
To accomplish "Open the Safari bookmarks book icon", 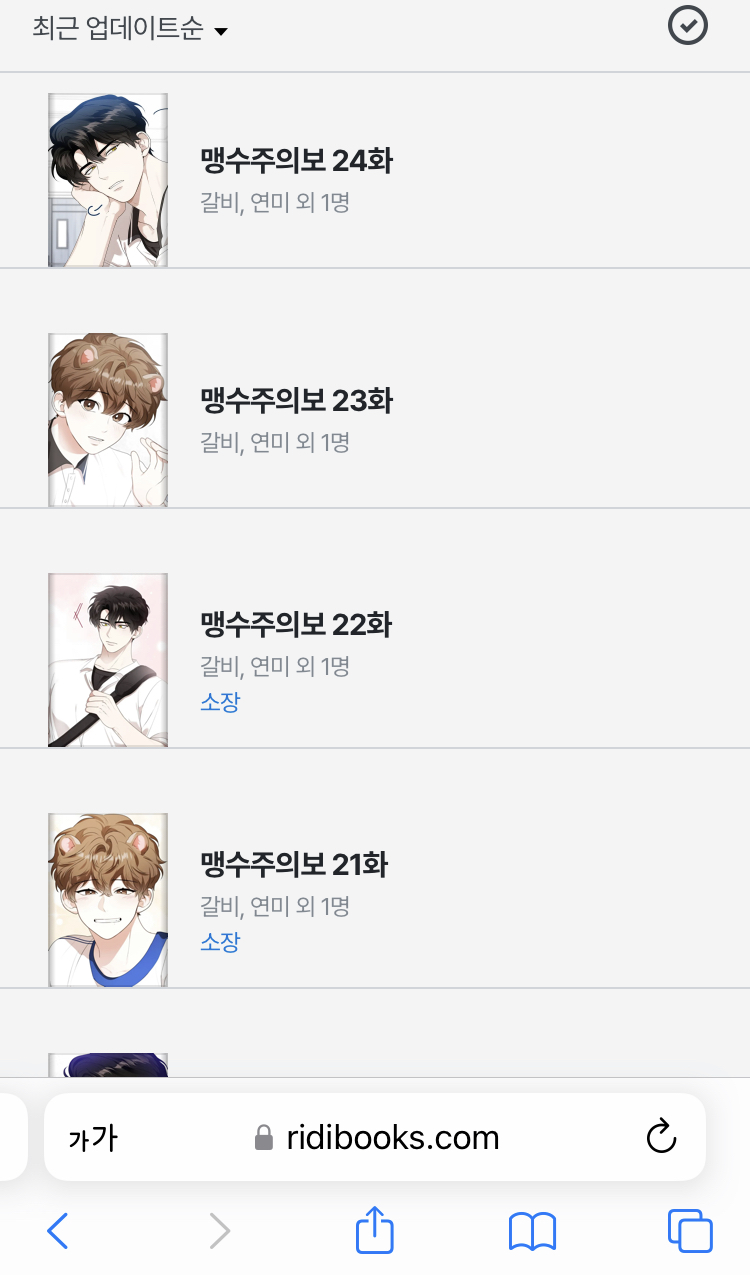I will tap(532, 1231).
